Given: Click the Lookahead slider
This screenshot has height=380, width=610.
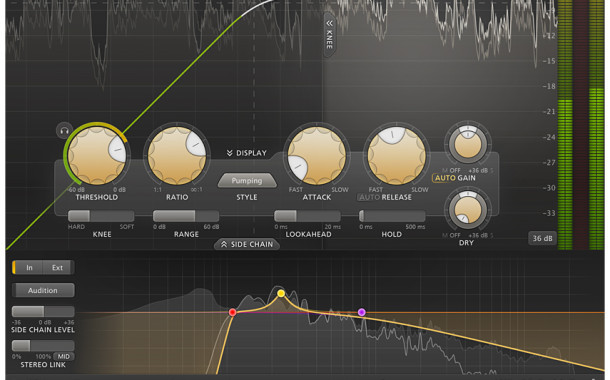Looking at the screenshot, I should point(307,216).
